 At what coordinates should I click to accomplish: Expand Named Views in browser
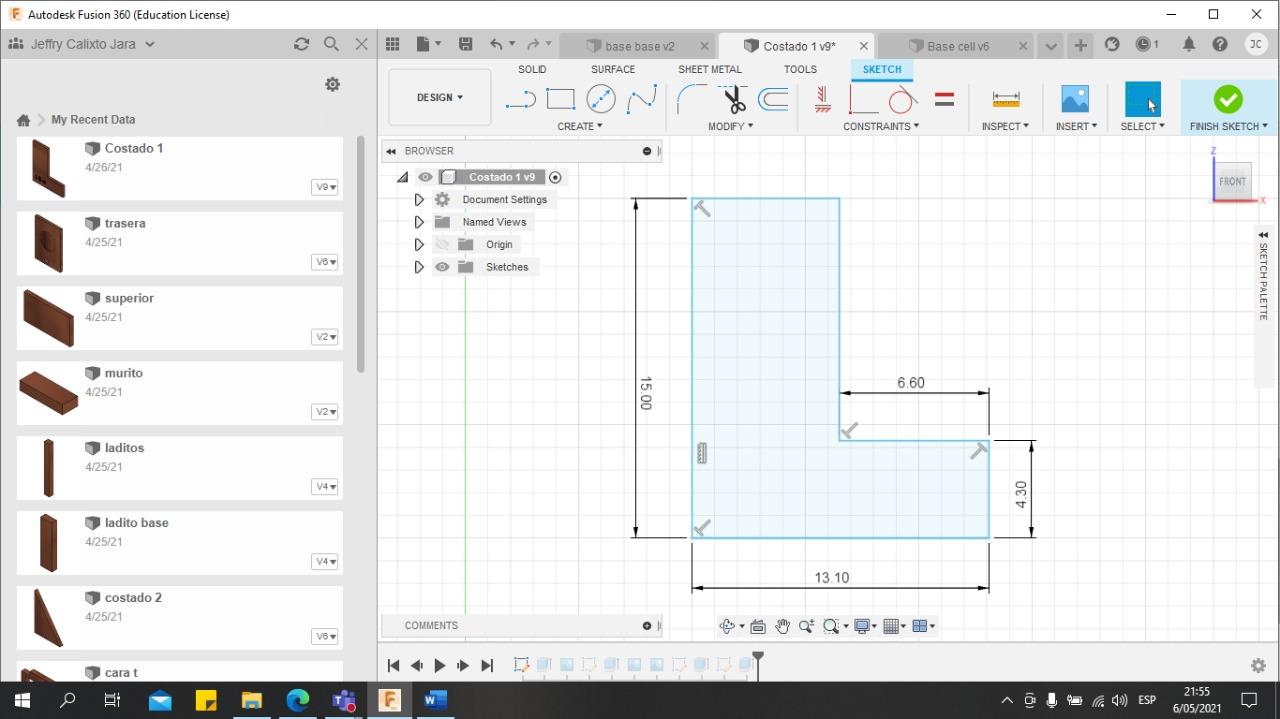419,222
